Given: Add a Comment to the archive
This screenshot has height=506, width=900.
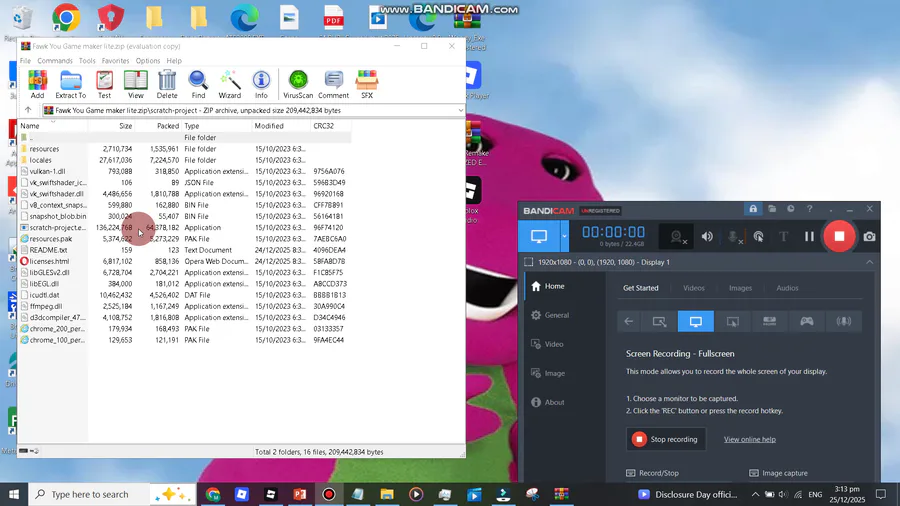Looking at the screenshot, I should tap(333, 84).
